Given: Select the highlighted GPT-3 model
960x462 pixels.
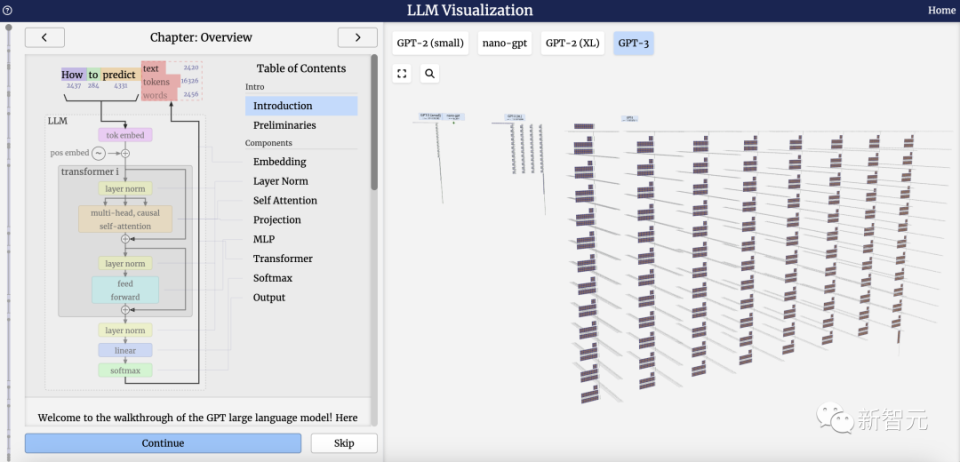Looking at the screenshot, I should click(x=634, y=43).
